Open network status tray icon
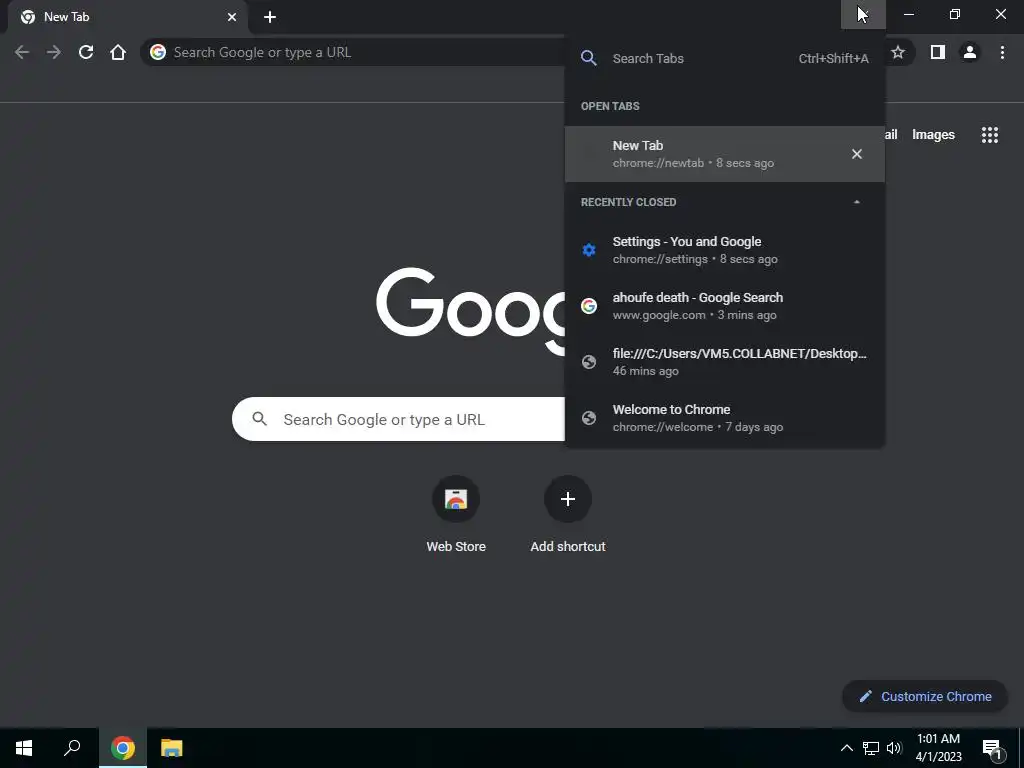The width and height of the screenshot is (1024, 768). pyautogui.click(x=871, y=748)
